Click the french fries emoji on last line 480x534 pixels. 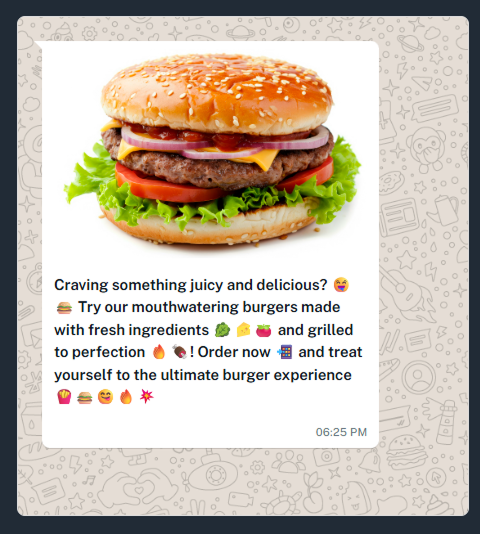pos(64,397)
